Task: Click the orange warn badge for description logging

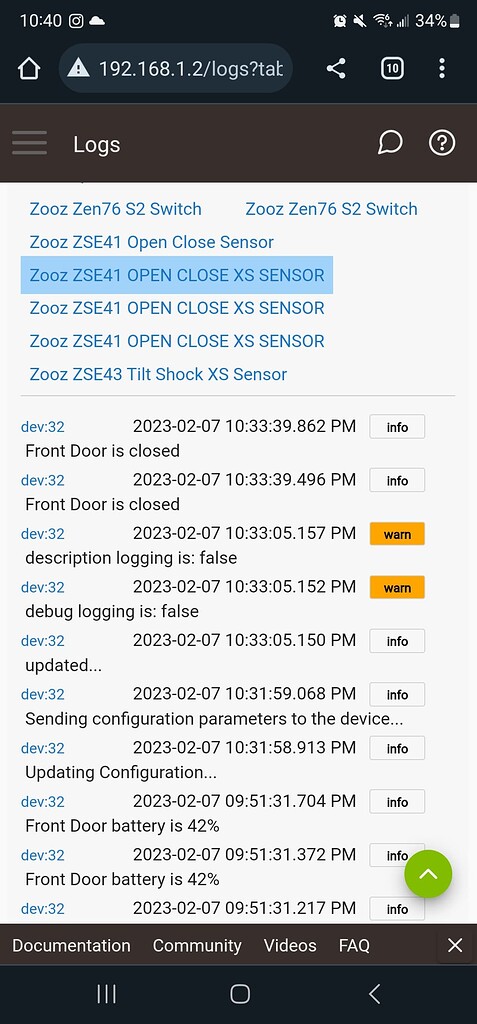Action: pyautogui.click(x=397, y=534)
